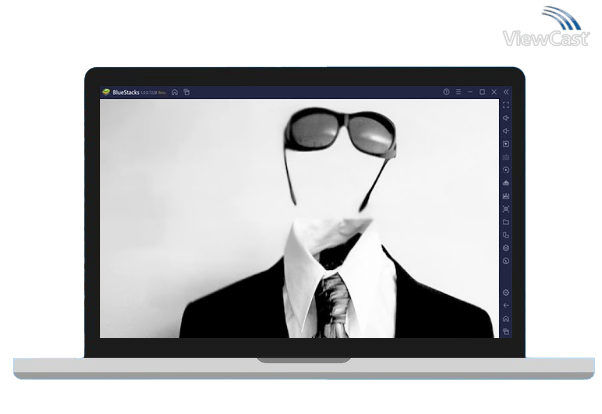Increase volume using upper speaker icon
Viewport: 602px width, 414px height.
coord(506,118)
